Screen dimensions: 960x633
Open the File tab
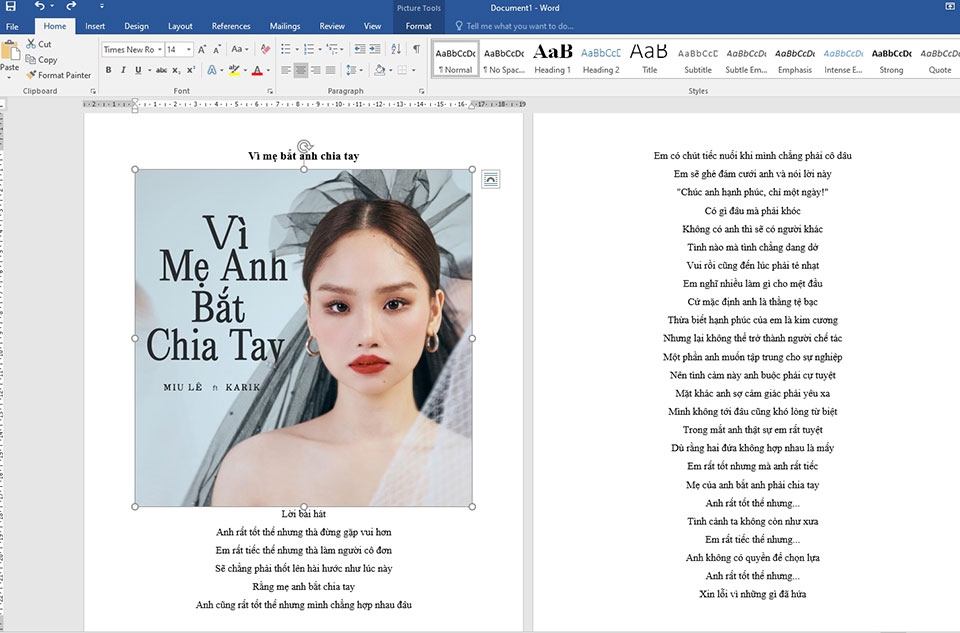[x=12, y=26]
